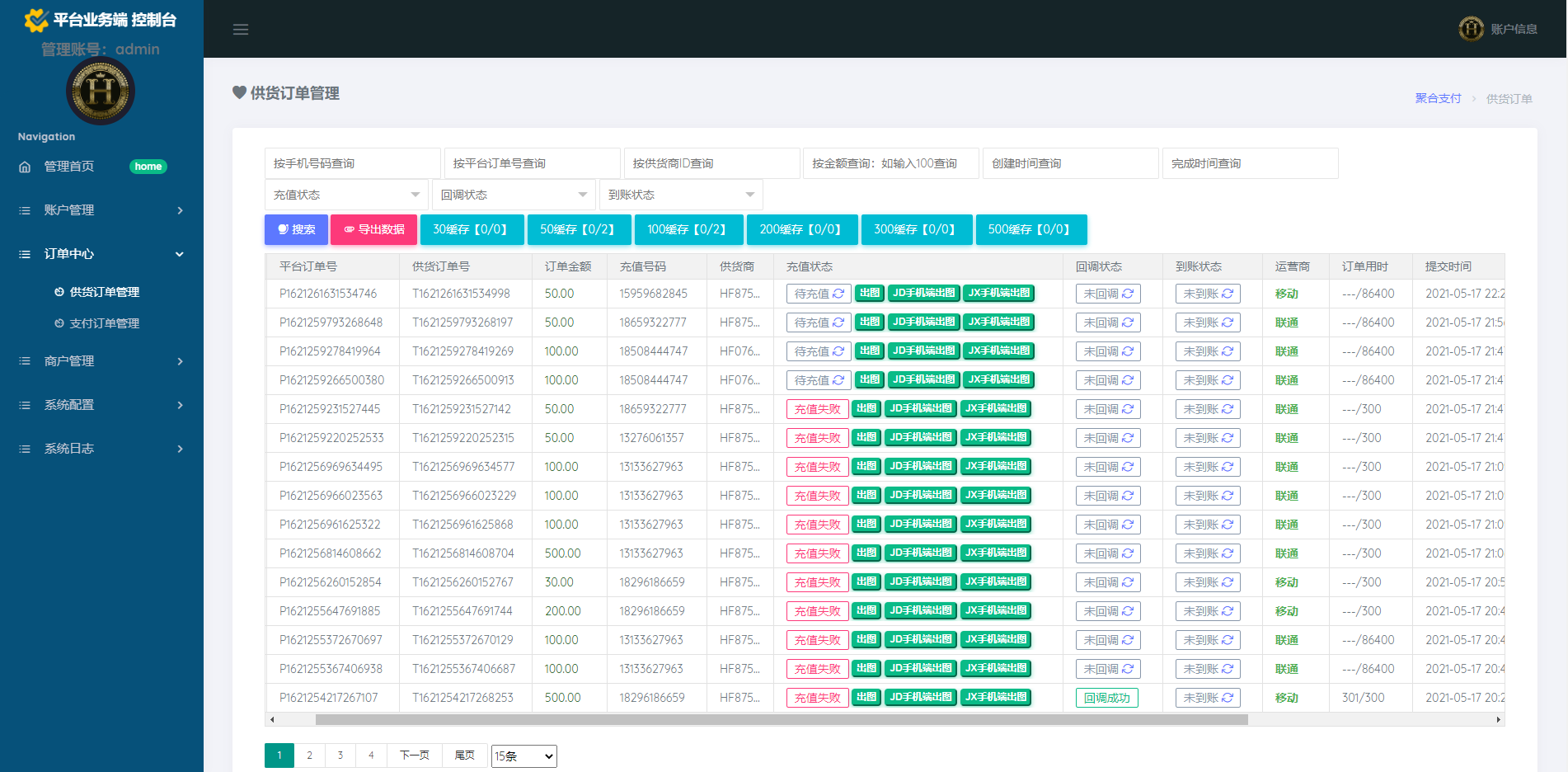The height and width of the screenshot is (772, 1568).
Task: Click the 按手机号码查询 input field
Action: (351, 162)
